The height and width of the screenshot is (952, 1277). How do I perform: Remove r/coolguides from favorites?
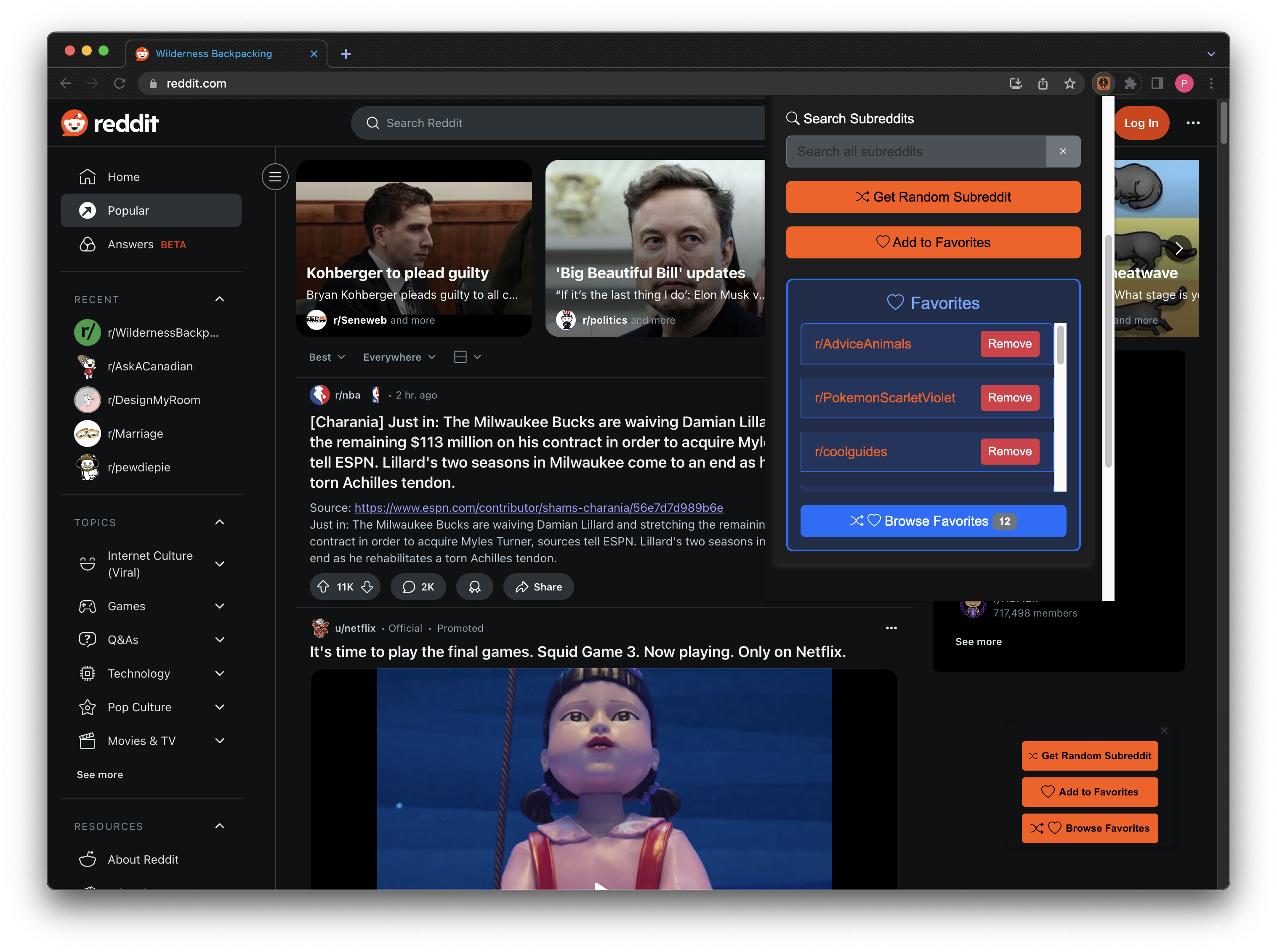click(1010, 451)
